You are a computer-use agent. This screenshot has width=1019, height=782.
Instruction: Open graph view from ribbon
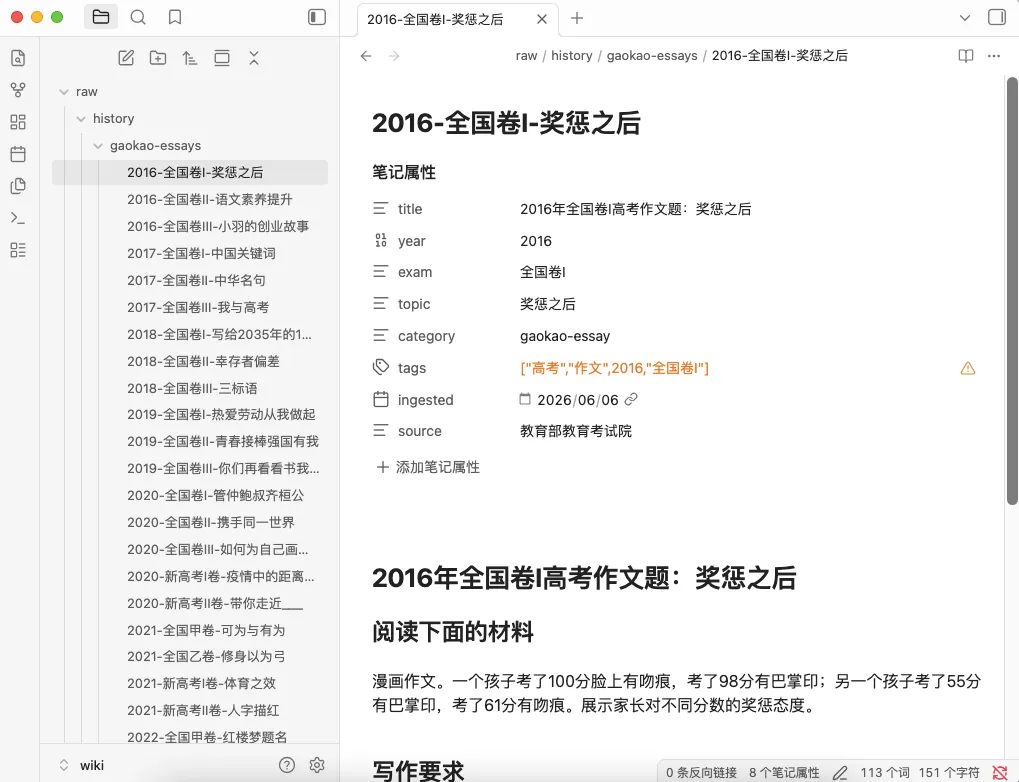[18, 90]
